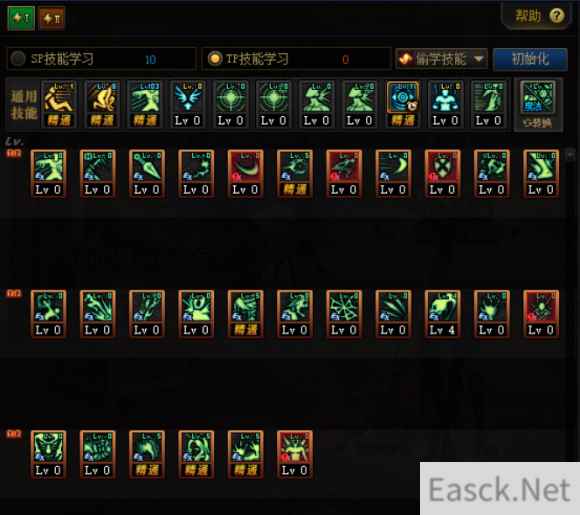Select the blue muscular body common skill icon
Image resolution: width=580 pixels, height=515 pixels.
446,104
